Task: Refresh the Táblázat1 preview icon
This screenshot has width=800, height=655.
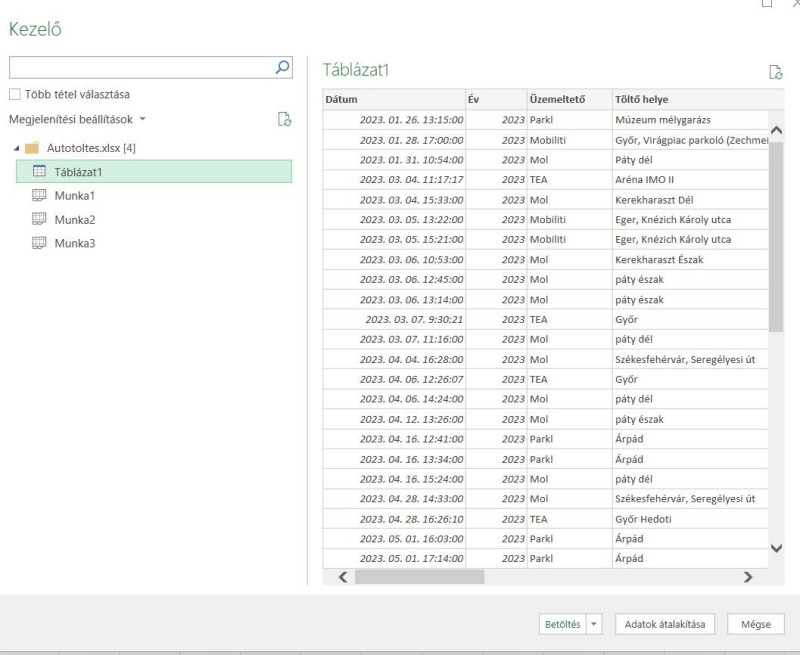Action: tap(776, 72)
